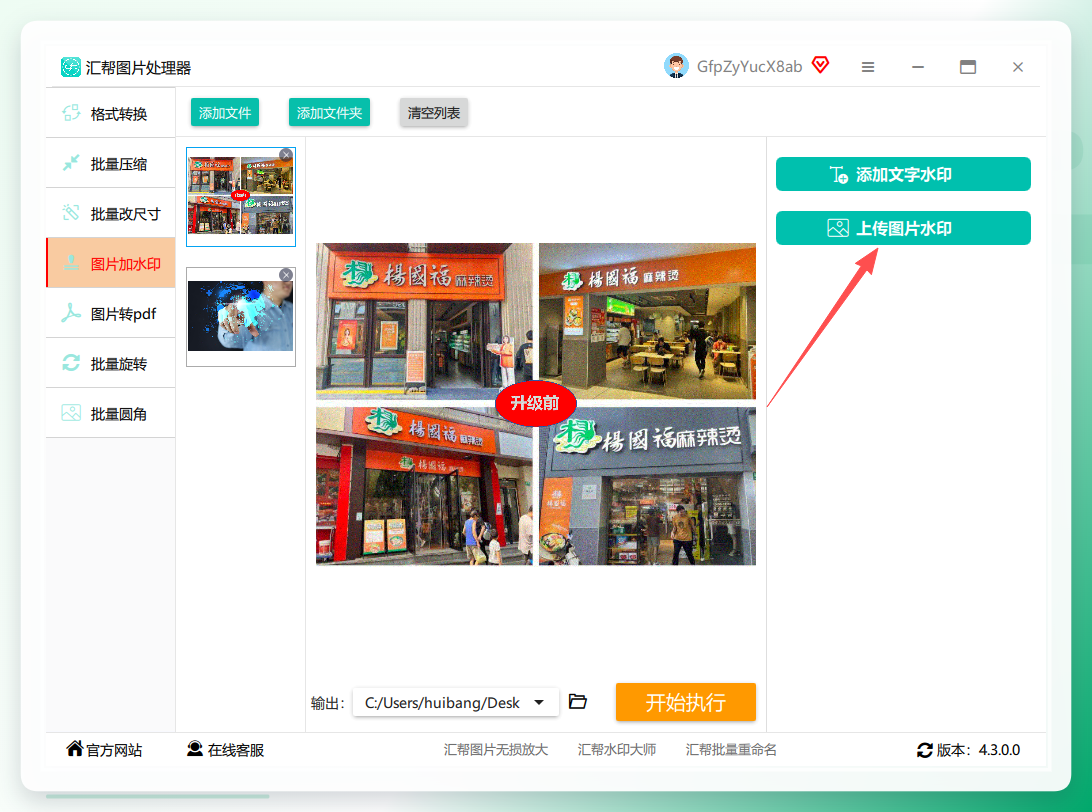This screenshot has width=1092, height=812.
Task: Click the 批量改尺寸 ruler icon
Action: 71,212
